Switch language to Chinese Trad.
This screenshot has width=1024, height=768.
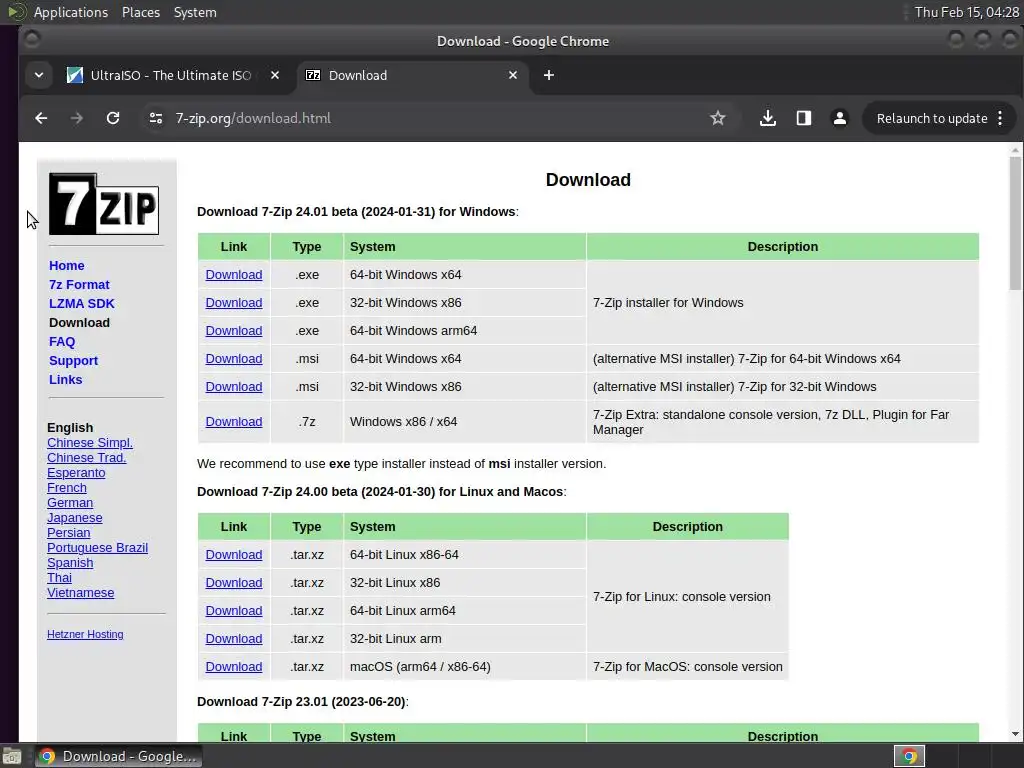[86, 457]
